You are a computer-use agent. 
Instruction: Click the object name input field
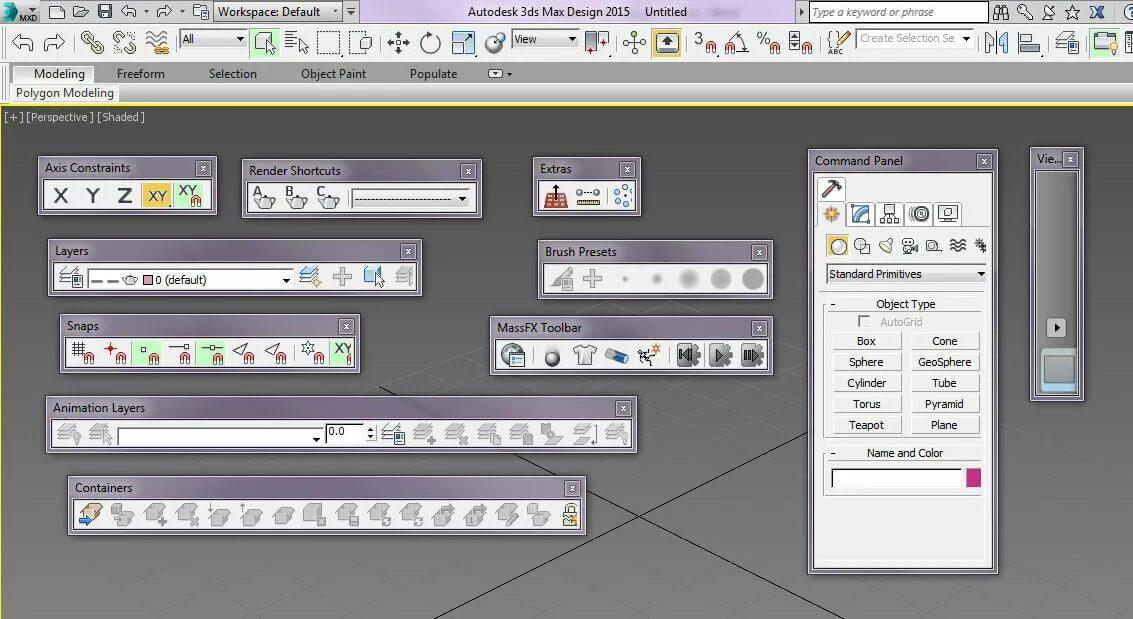pos(897,477)
